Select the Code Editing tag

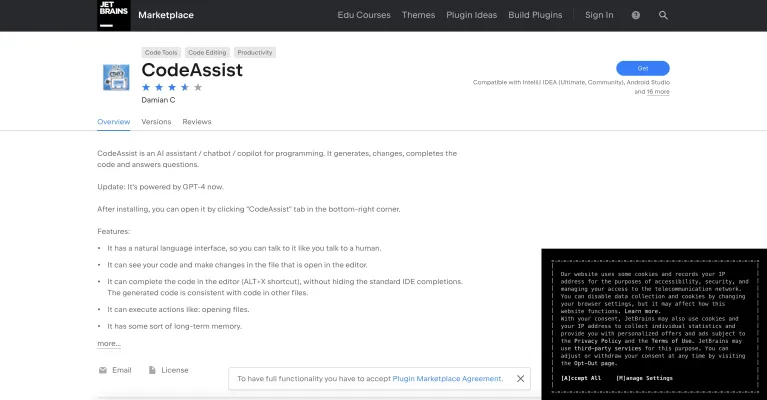207,52
